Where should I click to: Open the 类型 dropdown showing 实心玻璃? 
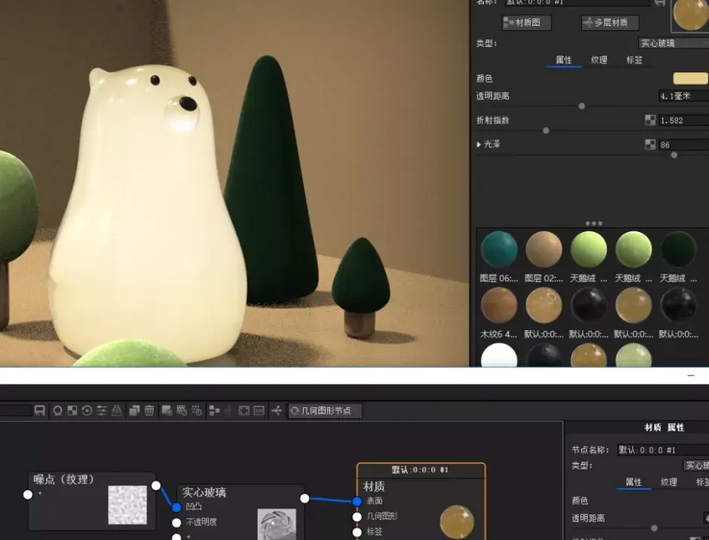672,43
